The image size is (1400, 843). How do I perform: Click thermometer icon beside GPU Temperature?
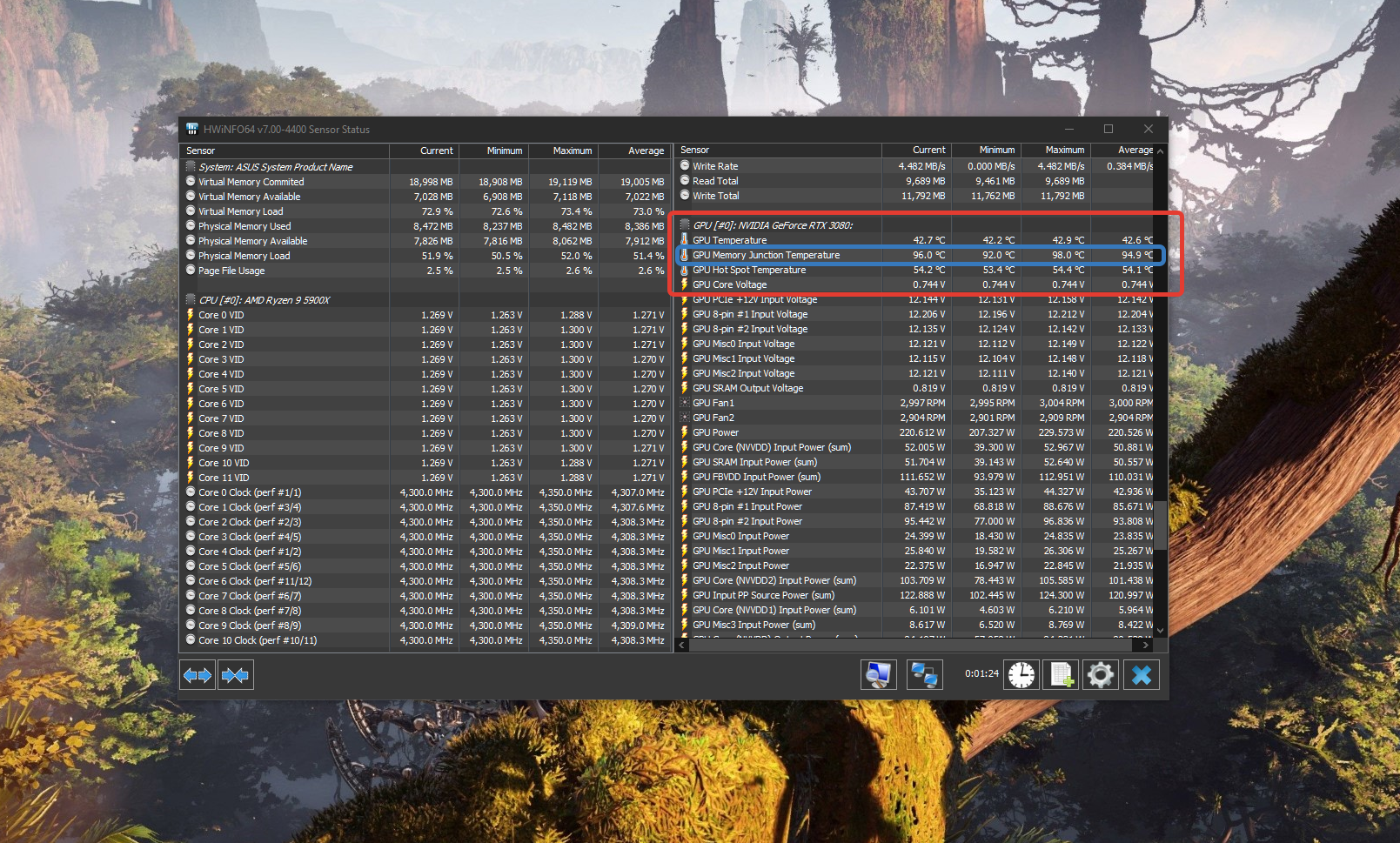point(685,239)
